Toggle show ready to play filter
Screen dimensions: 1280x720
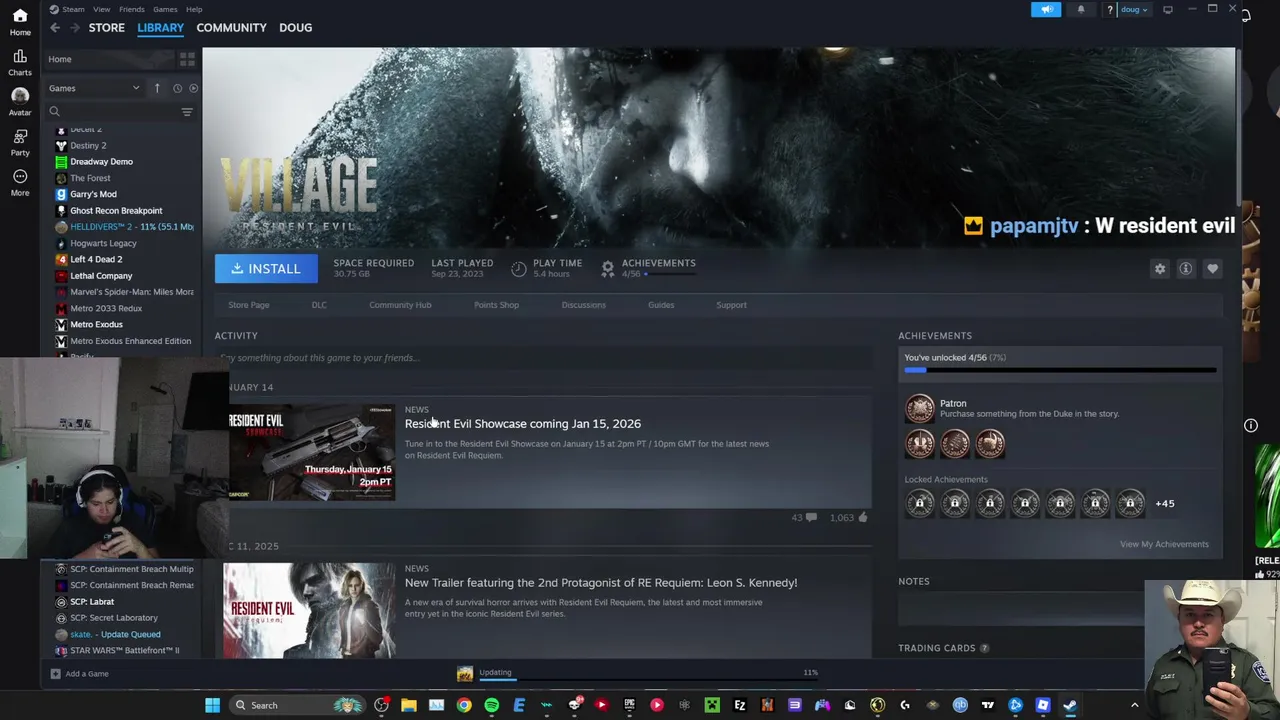[193, 88]
